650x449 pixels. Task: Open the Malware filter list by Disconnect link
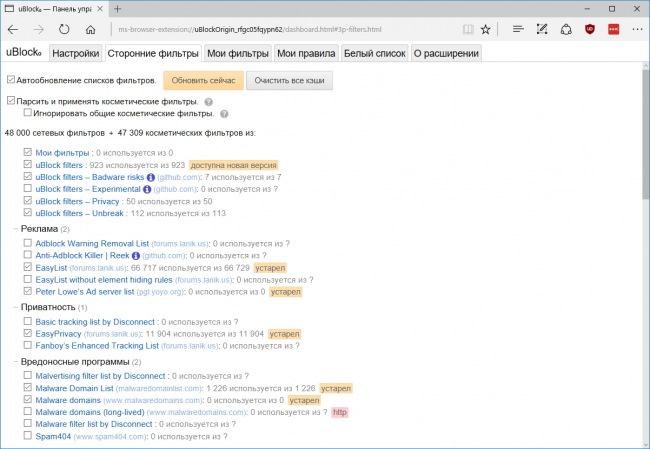(x=94, y=425)
